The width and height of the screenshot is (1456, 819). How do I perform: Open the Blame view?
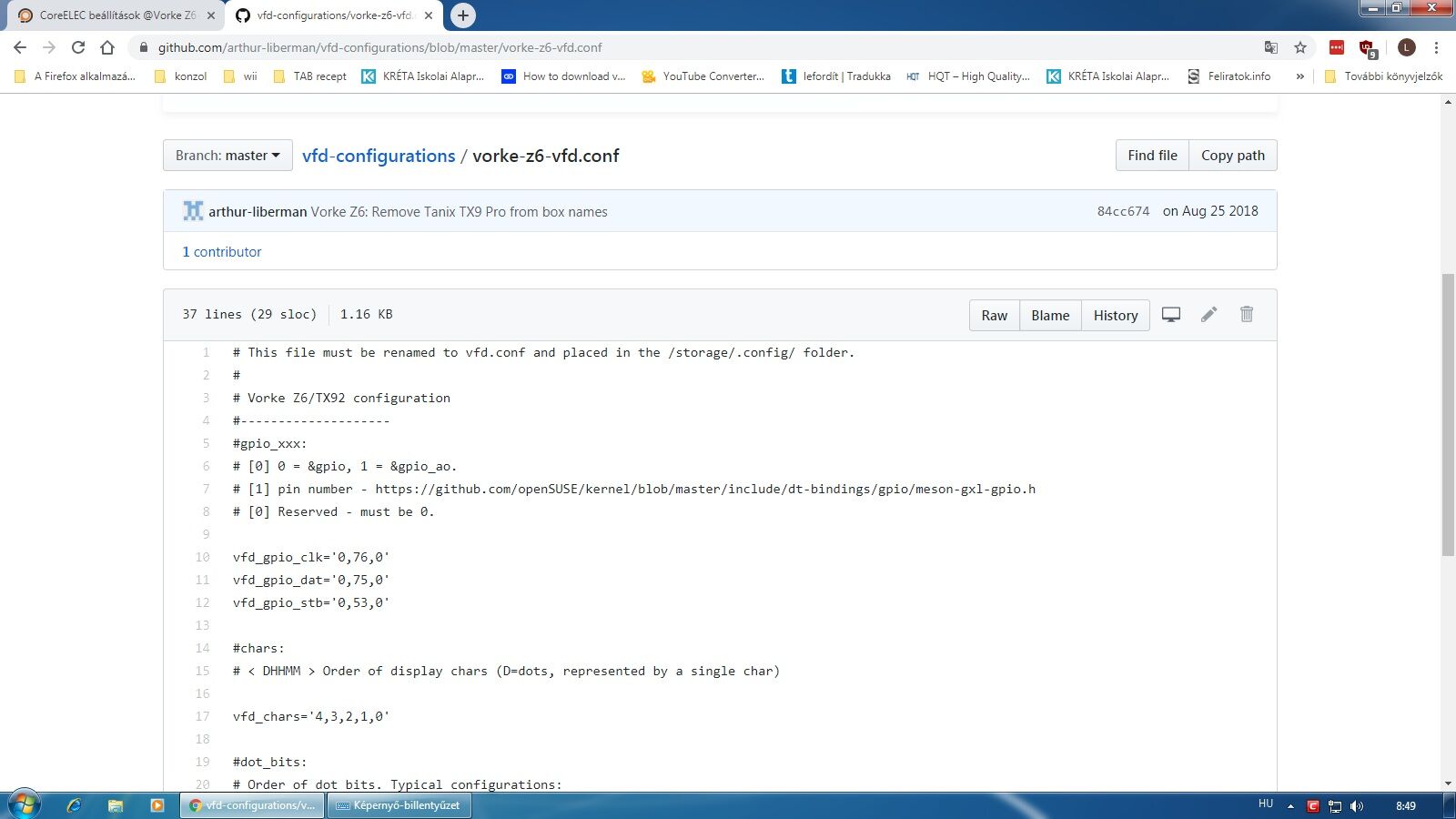(1050, 316)
